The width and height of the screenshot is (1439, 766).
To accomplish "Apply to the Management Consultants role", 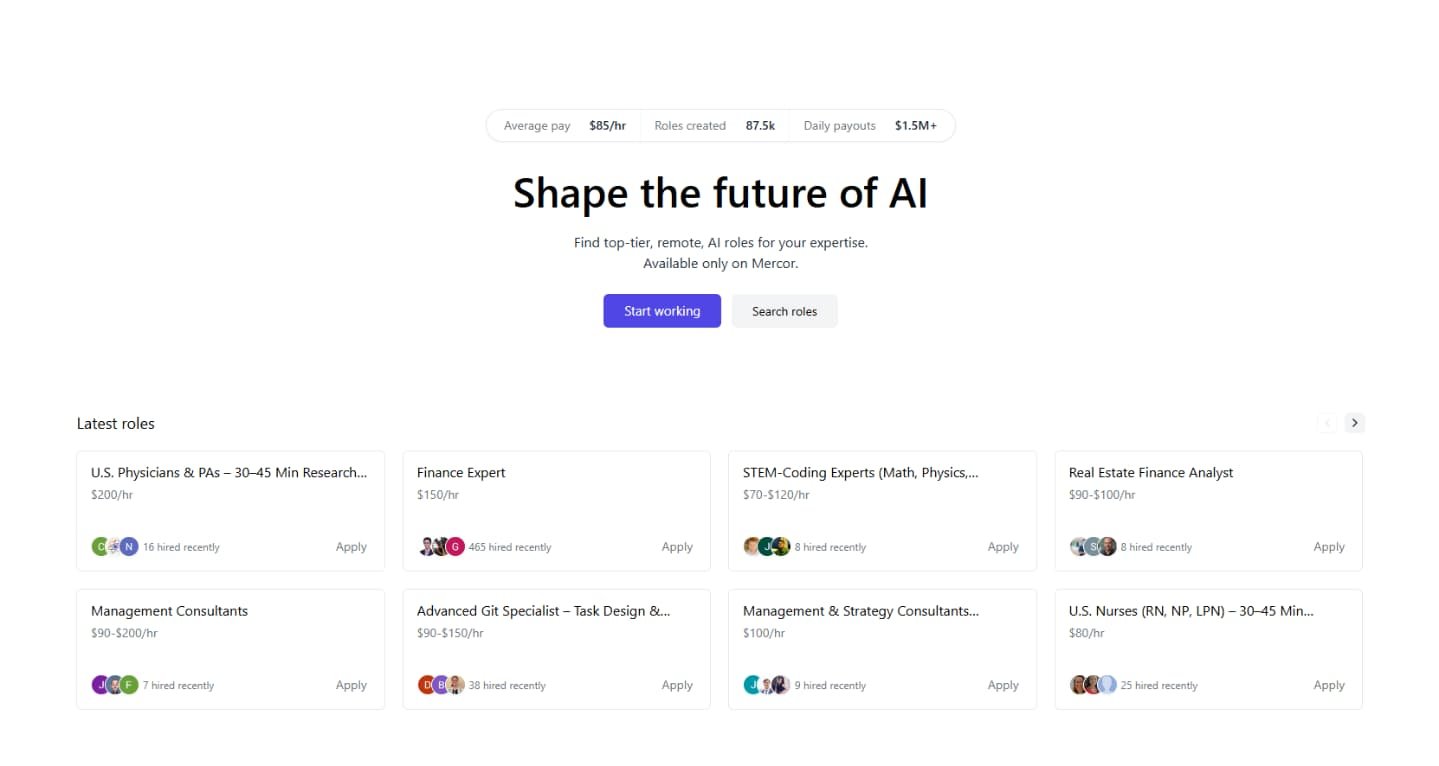I will pos(351,684).
